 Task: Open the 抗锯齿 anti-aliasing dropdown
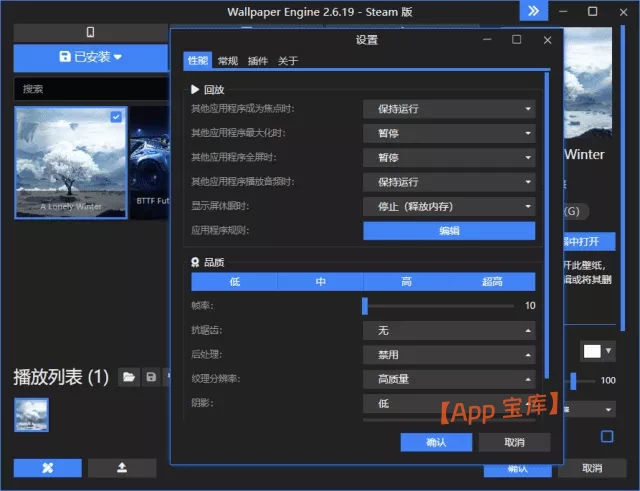(x=449, y=331)
